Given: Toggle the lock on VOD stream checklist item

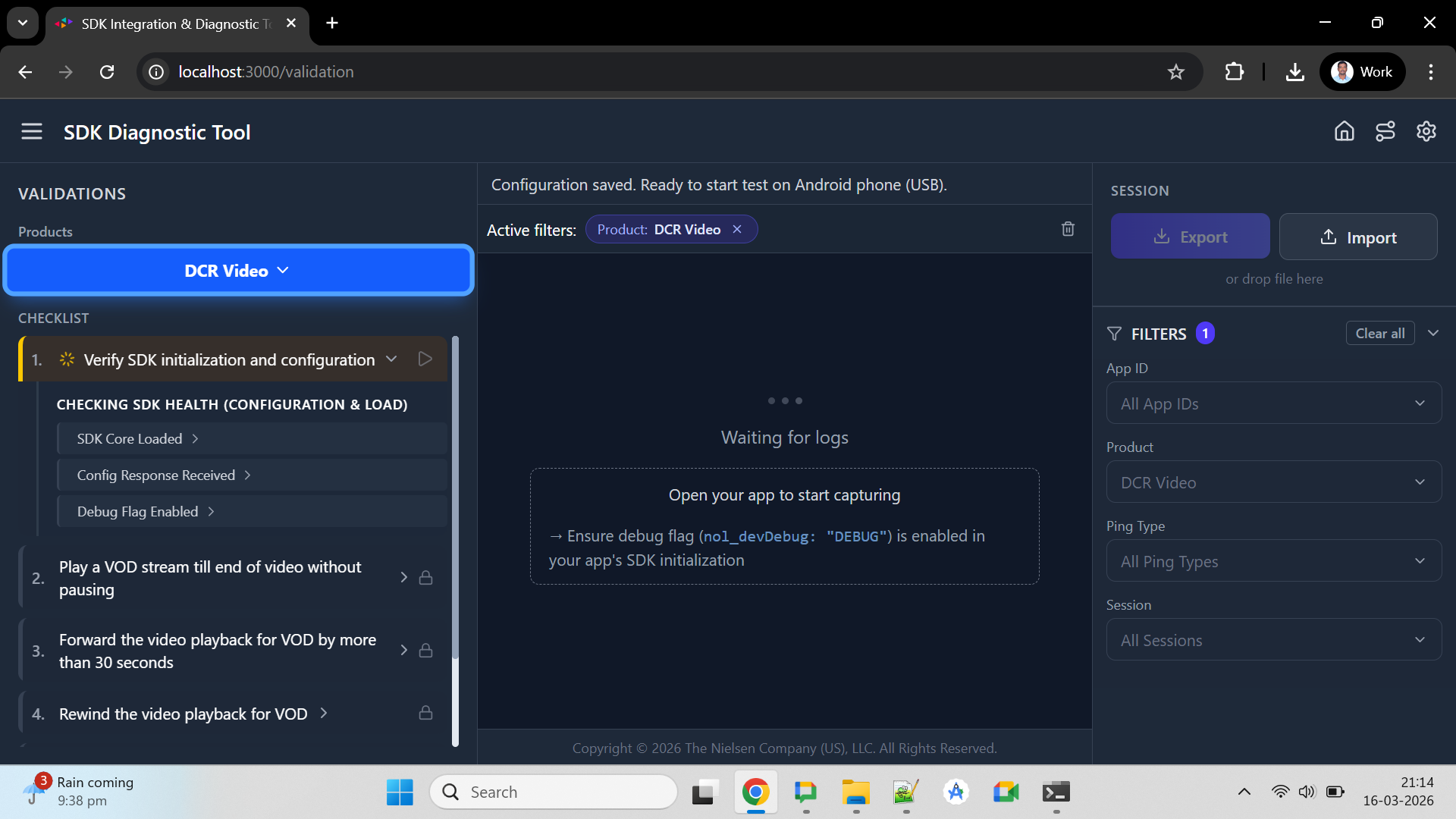Looking at the screenshot, I should (x=425, y=577).
